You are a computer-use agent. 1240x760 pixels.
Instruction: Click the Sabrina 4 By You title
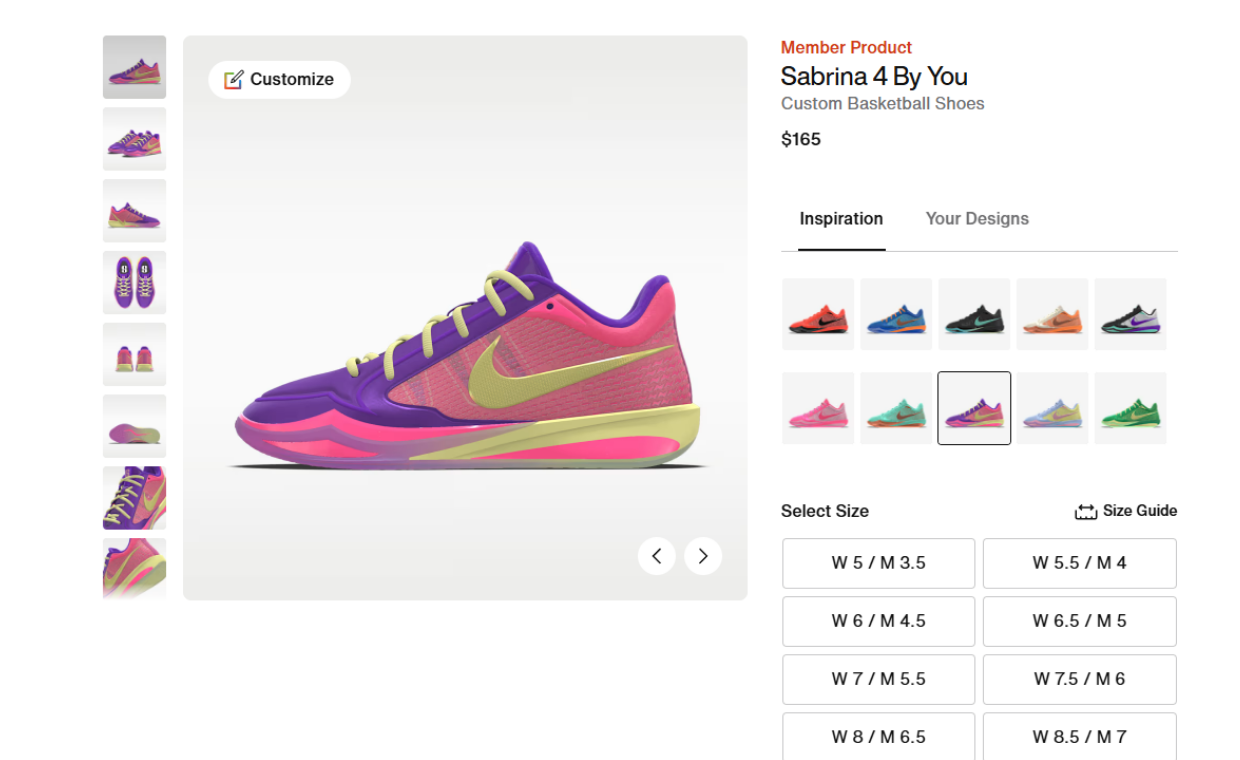(x=874, y=76)
